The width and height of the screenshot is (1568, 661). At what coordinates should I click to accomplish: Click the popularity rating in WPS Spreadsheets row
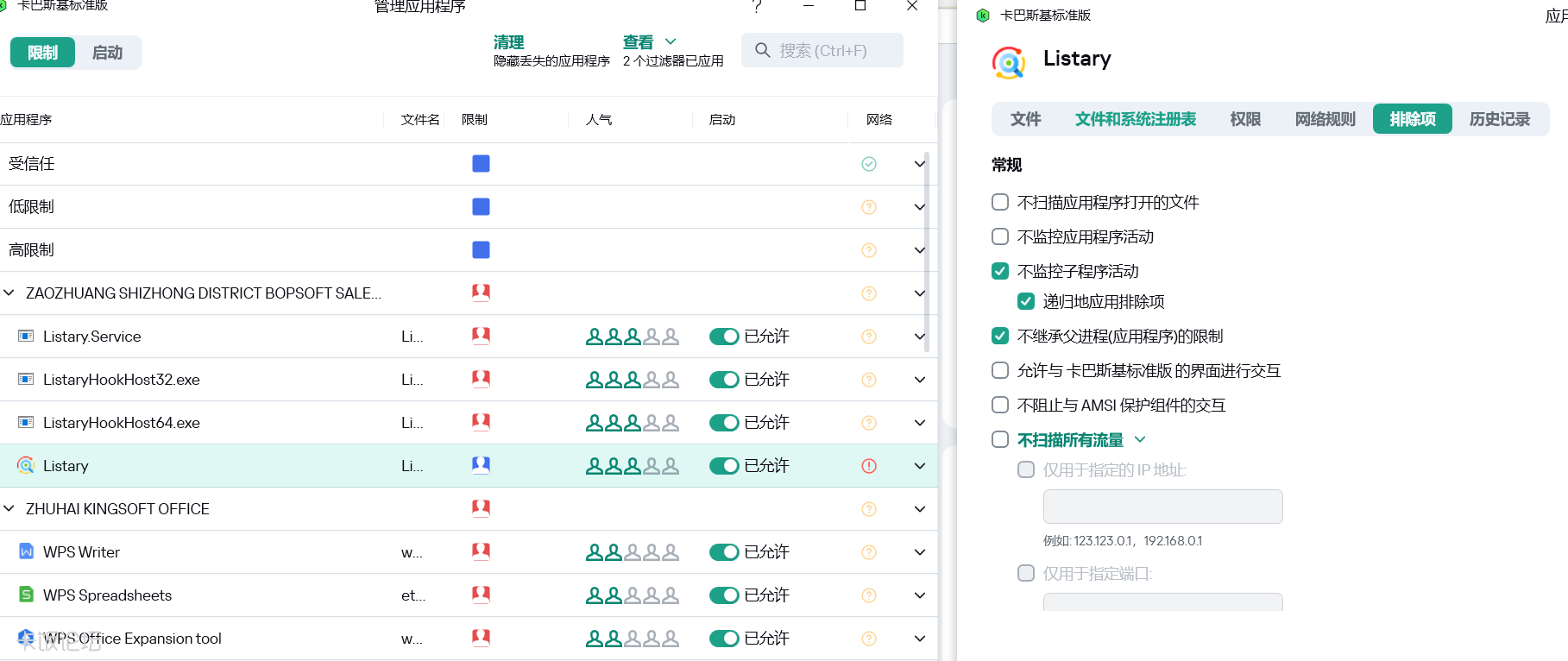633,595
